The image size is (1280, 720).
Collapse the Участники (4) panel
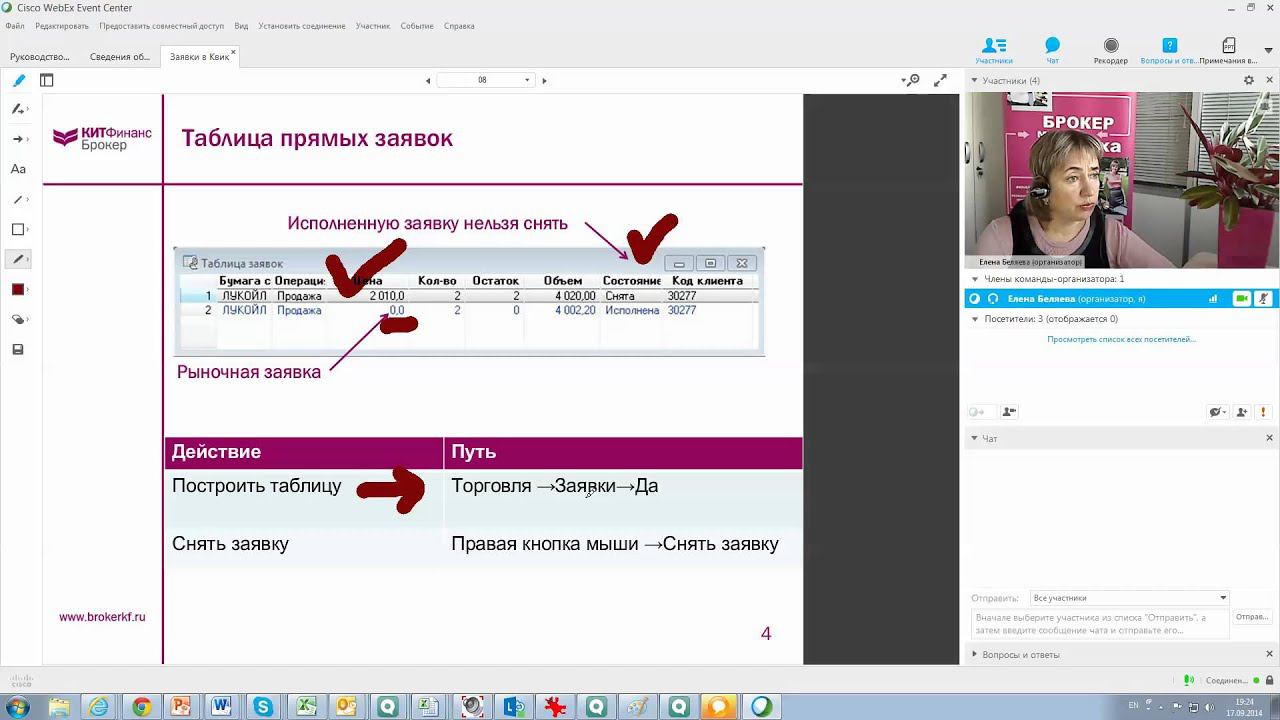pyautogui.click(x=974, y=80)
